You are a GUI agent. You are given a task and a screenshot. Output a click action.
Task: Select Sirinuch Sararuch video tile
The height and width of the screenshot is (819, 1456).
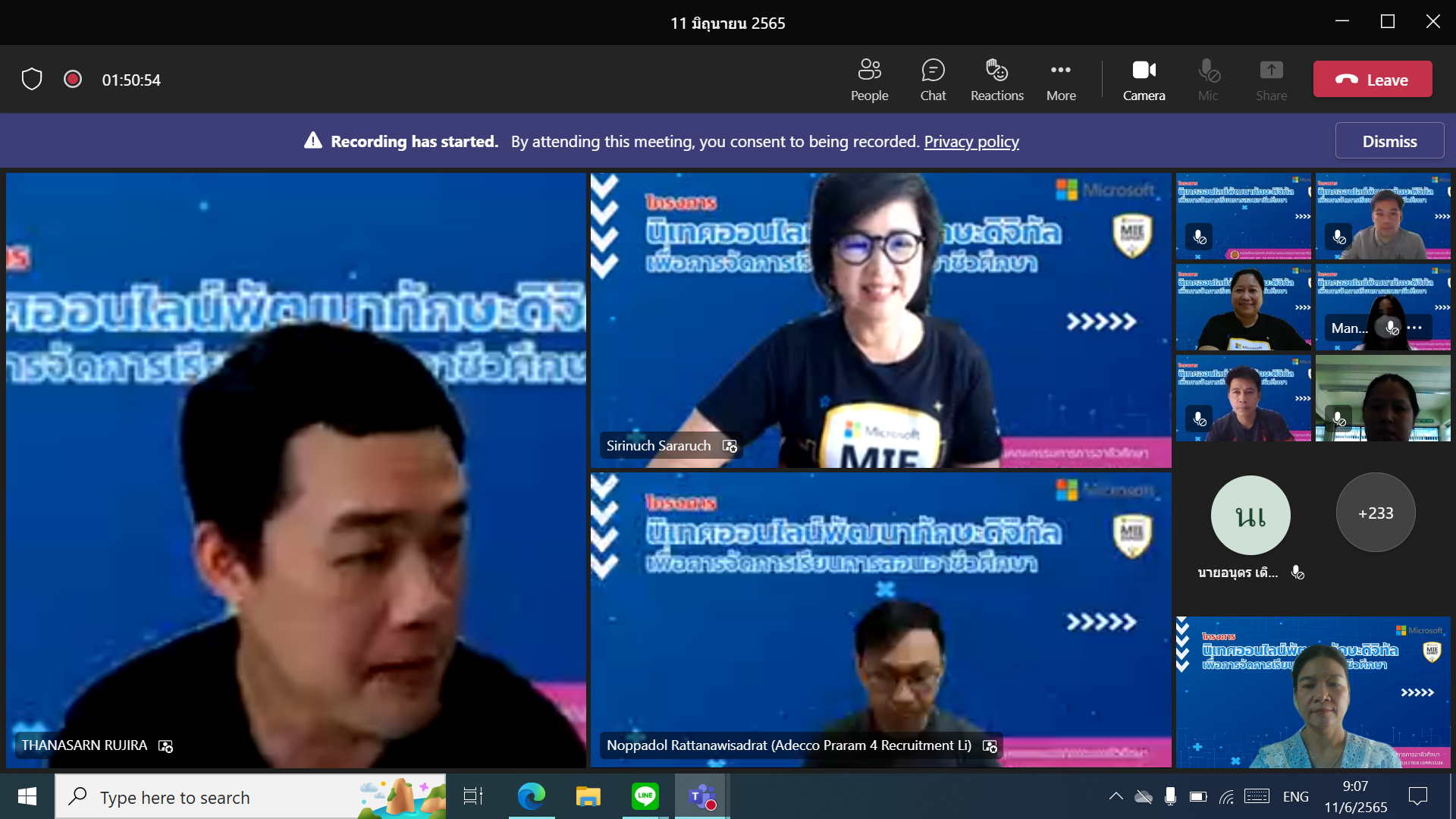(880, 319)
